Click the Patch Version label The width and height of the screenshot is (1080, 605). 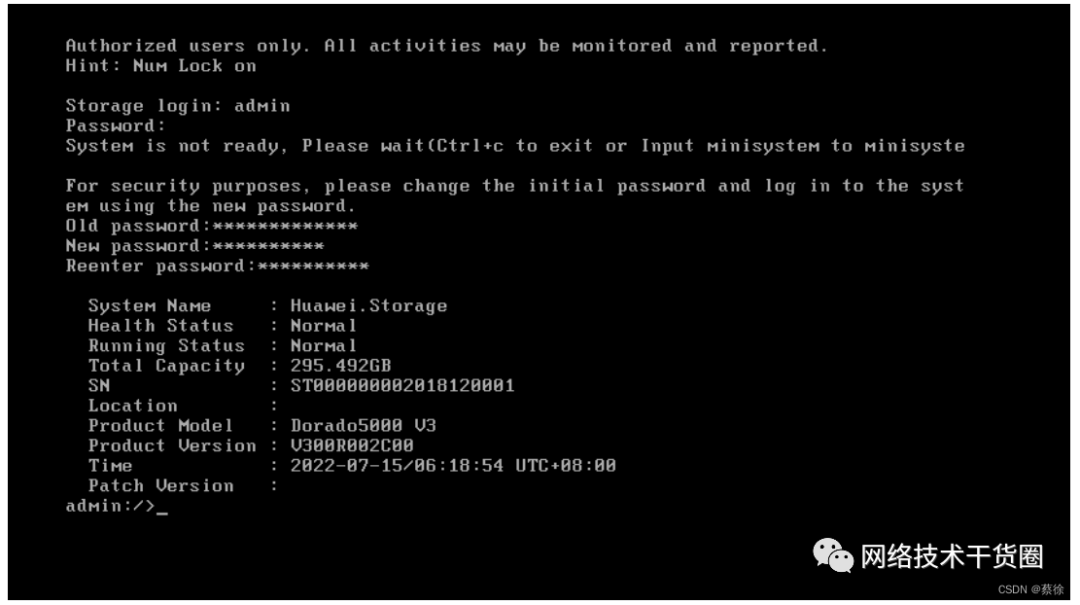pos(160,486)
